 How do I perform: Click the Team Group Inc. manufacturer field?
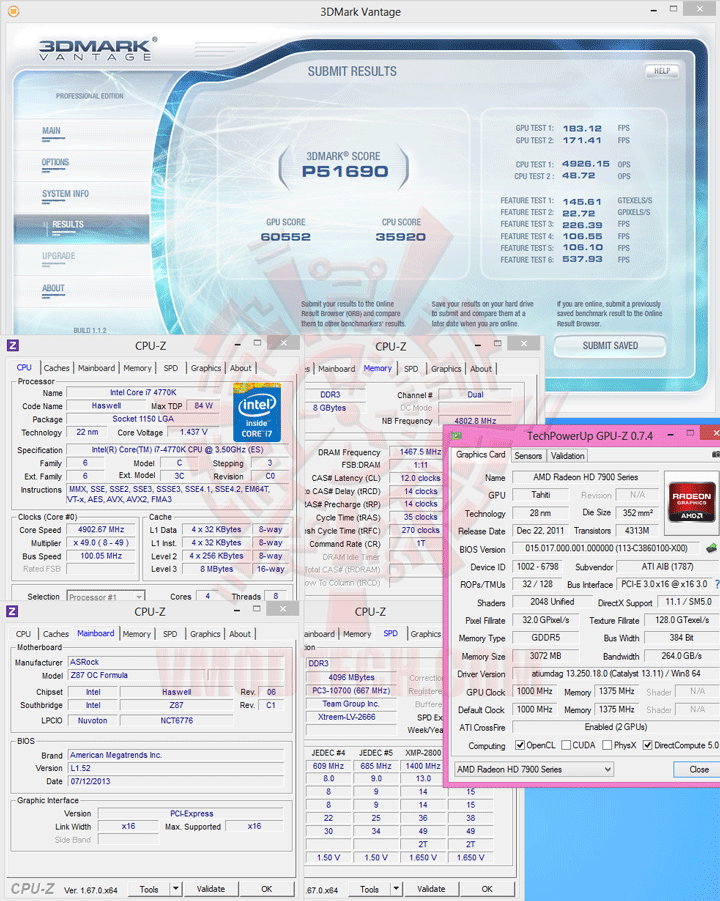(351, 704)
